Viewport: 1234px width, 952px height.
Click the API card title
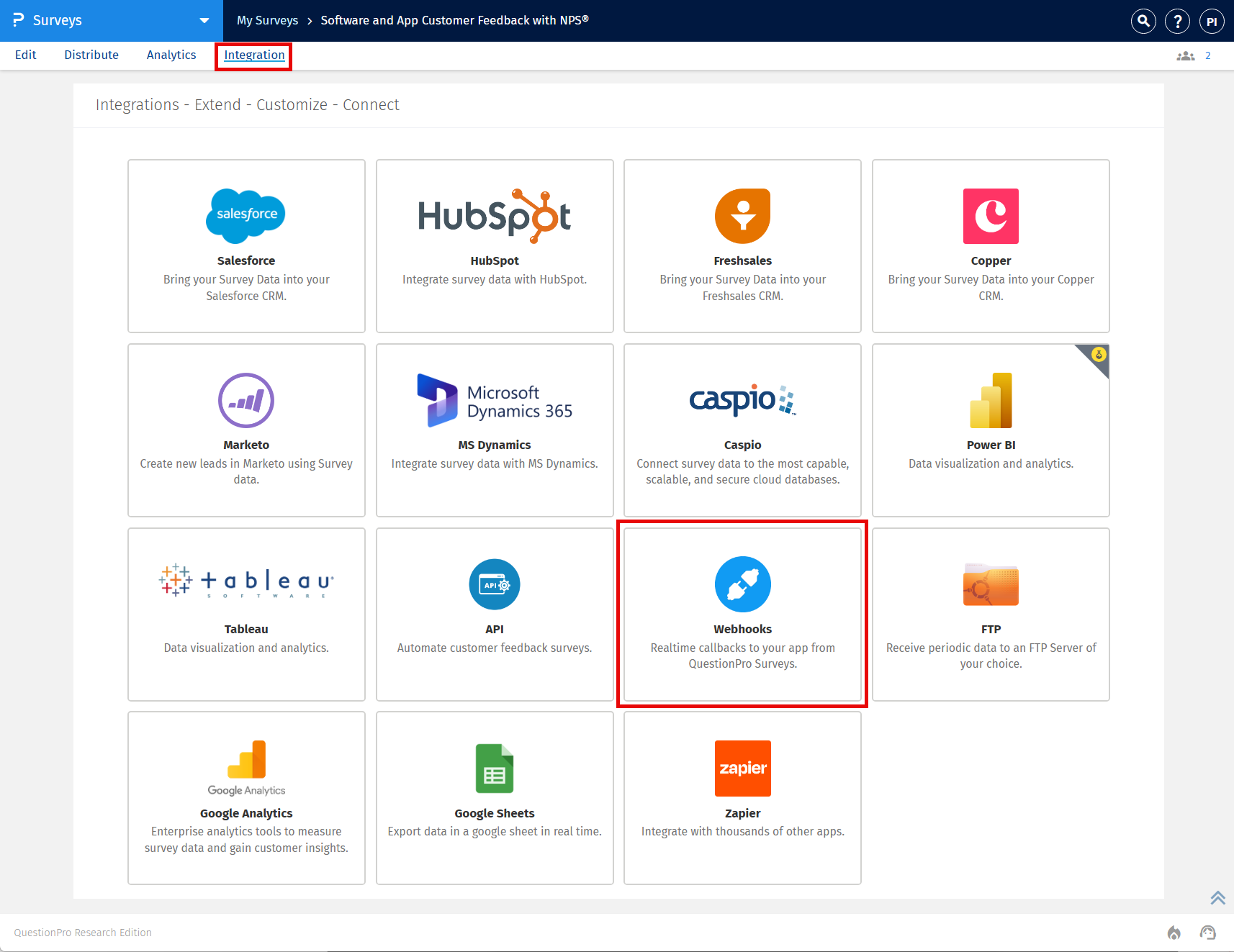pos(495,629)
